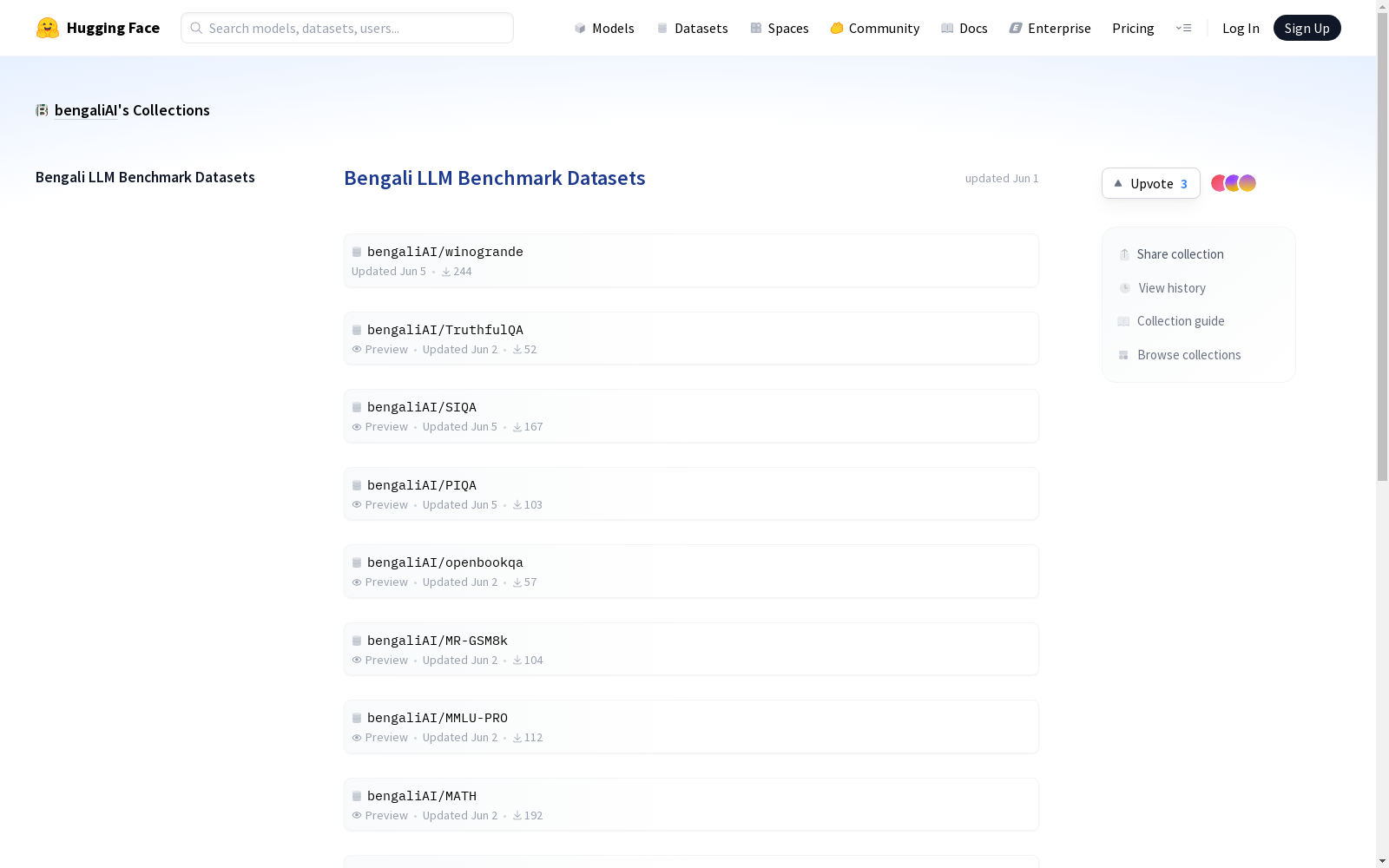This screenshot has height=868, width=1389.
Task: Click the Sign Up button
Action: (1307, 28)
